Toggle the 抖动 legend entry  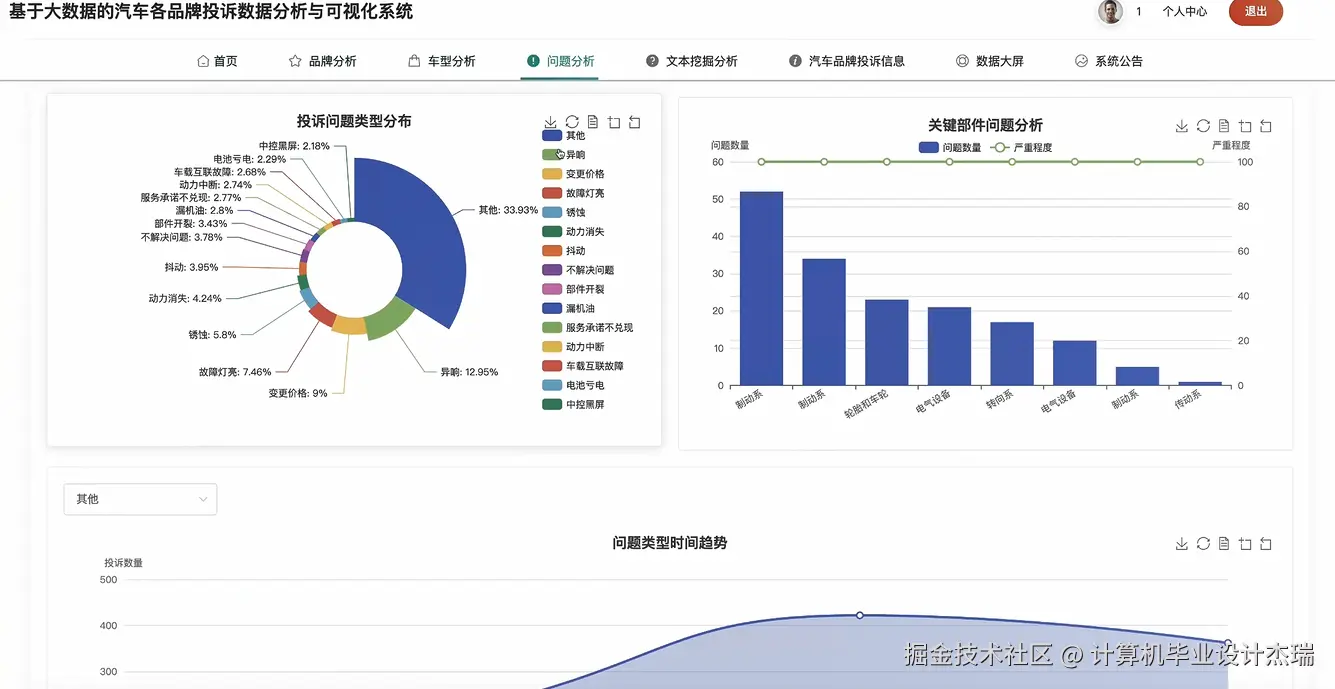pos(564,251)
